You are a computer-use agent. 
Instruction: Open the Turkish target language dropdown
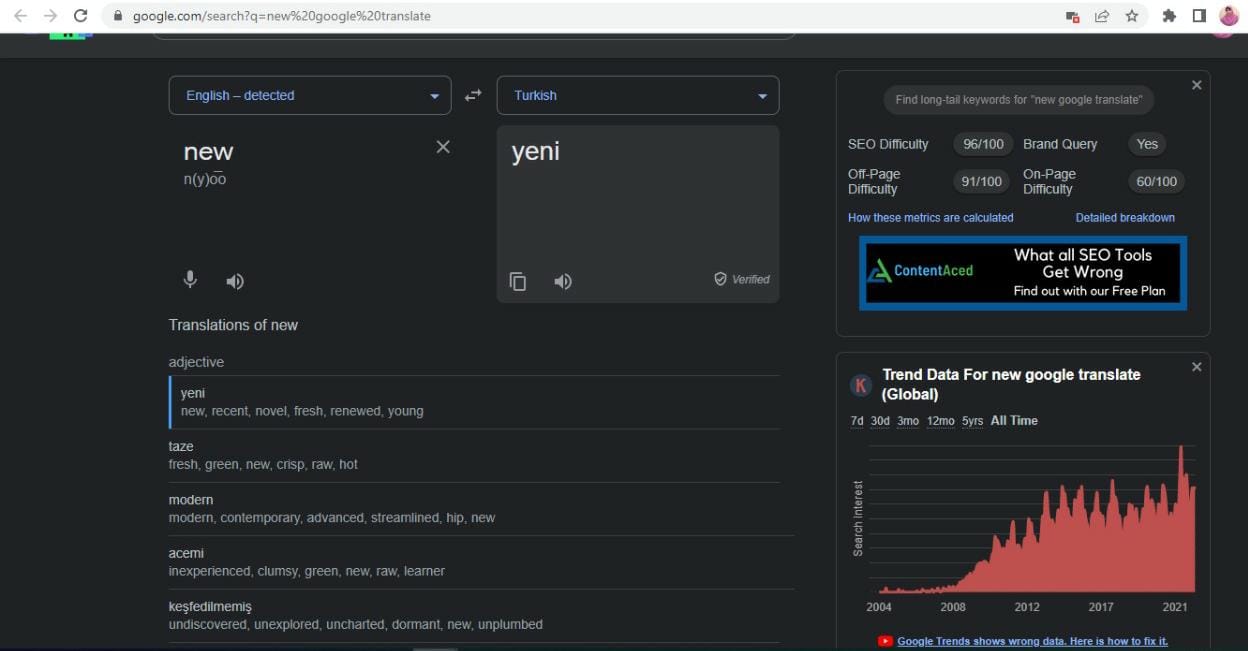638,95
